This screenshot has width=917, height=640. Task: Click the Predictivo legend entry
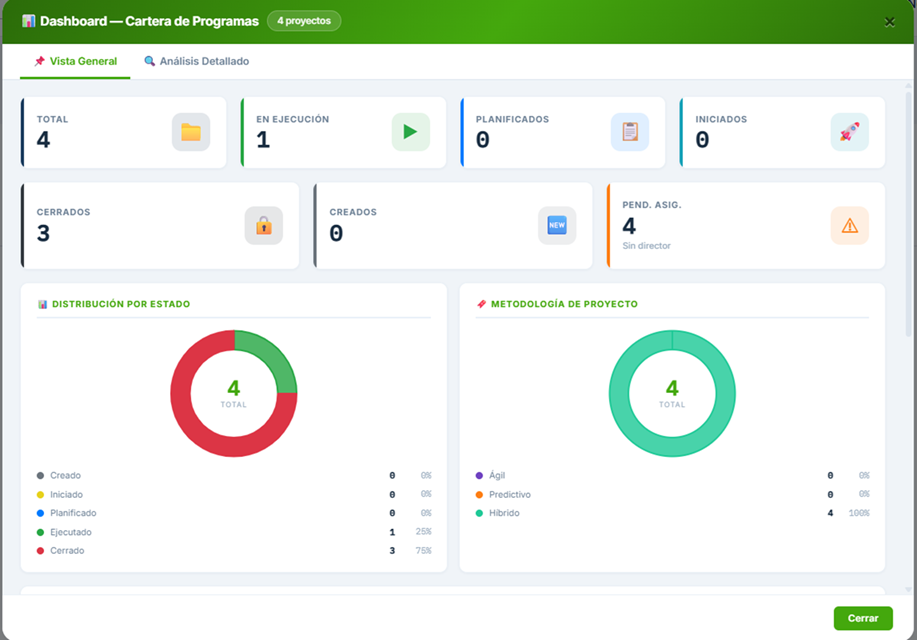(x=510, y=495)
